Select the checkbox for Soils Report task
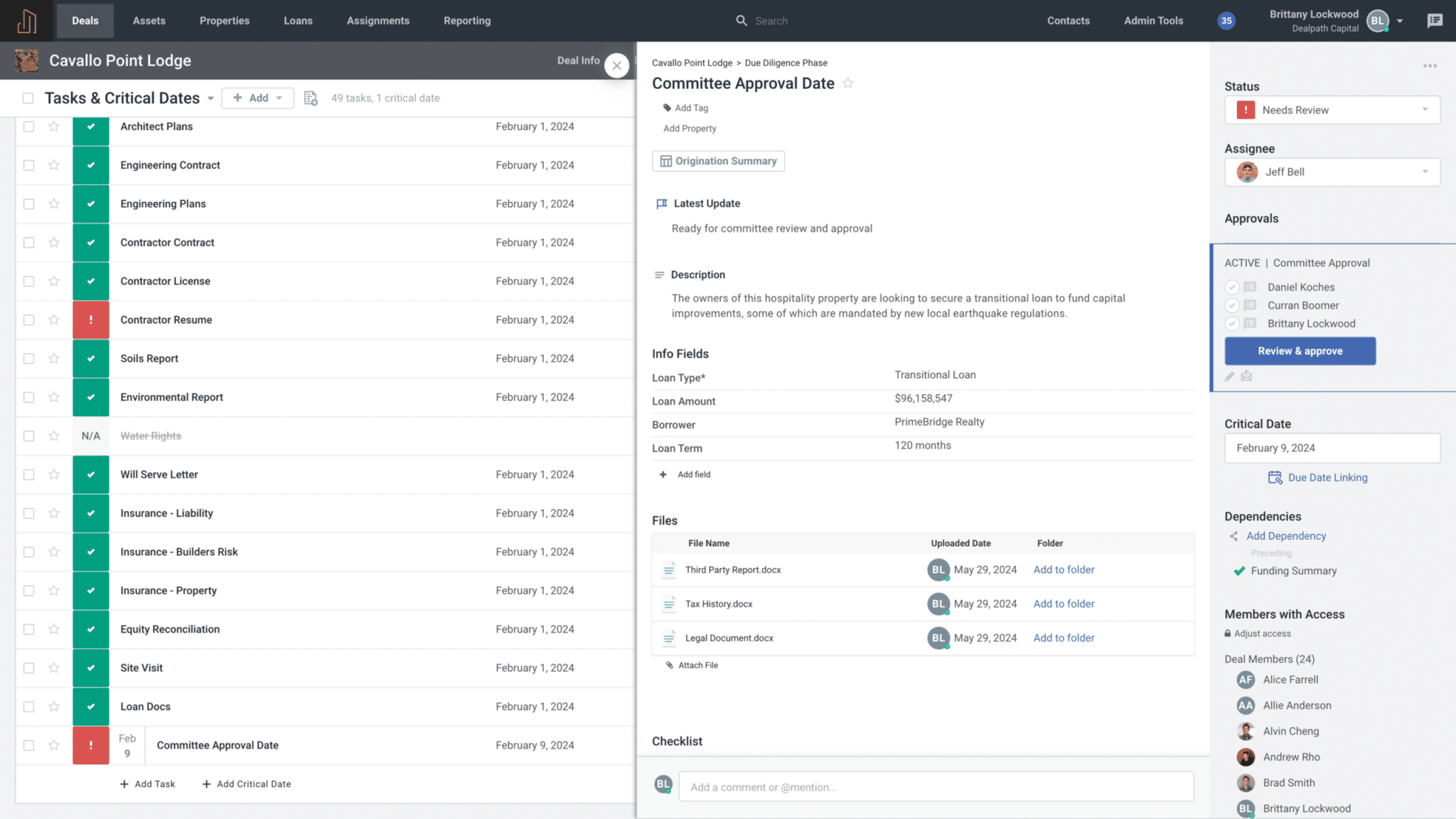This screenshot has height=819, width=1456. tap(28, 358)
